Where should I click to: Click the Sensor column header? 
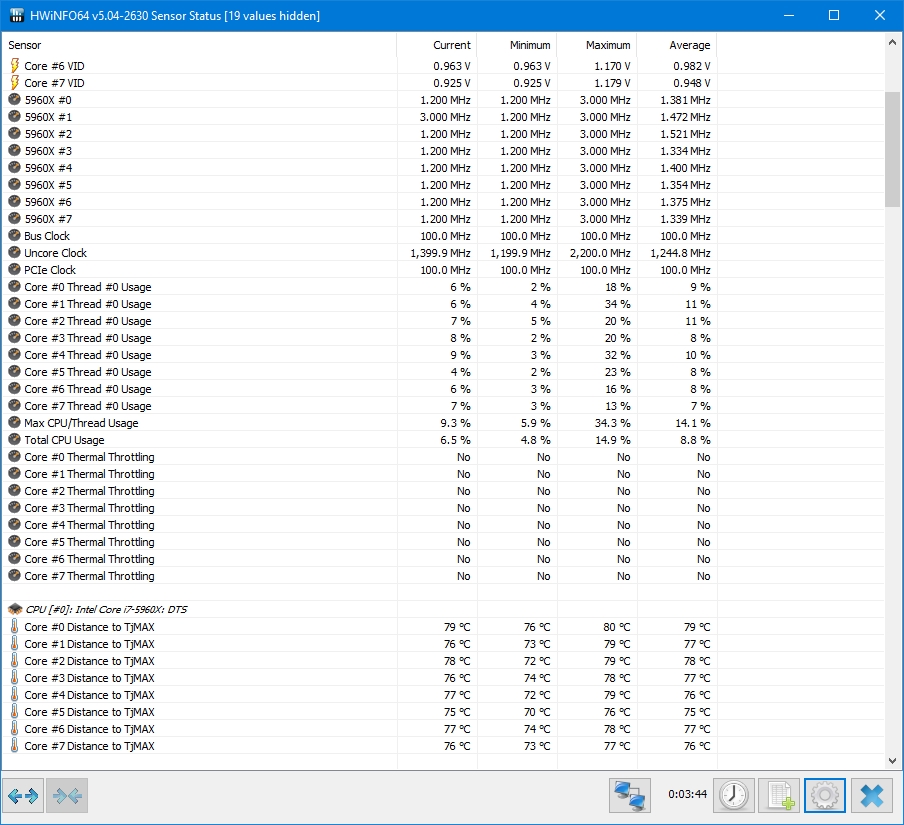tap(199, 45)
